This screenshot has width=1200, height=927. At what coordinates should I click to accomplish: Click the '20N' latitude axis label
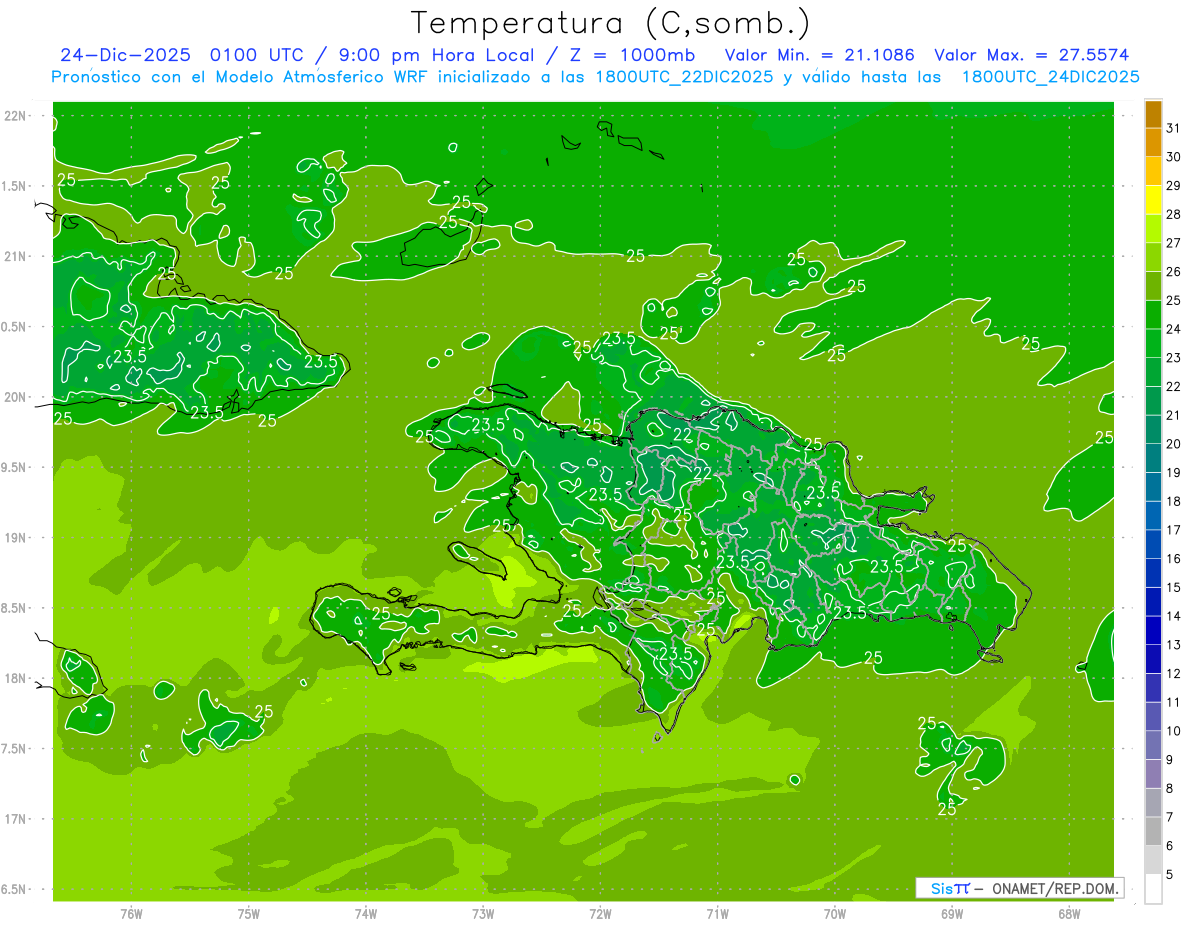pos(16,397)
